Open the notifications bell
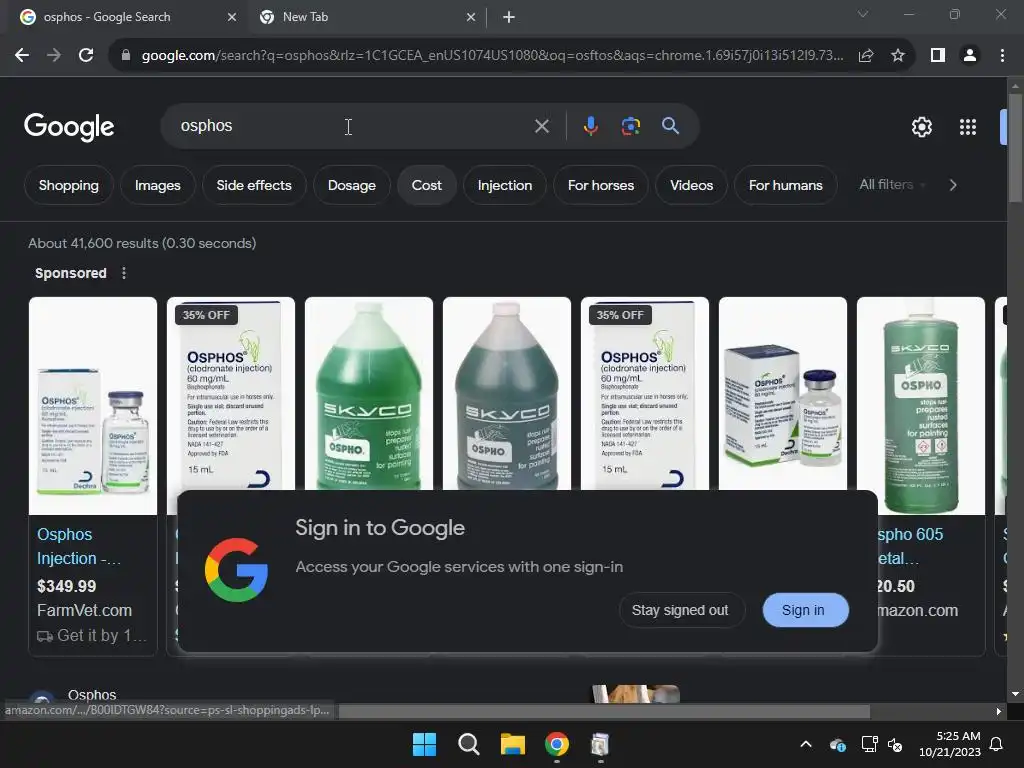 point(996,744)
